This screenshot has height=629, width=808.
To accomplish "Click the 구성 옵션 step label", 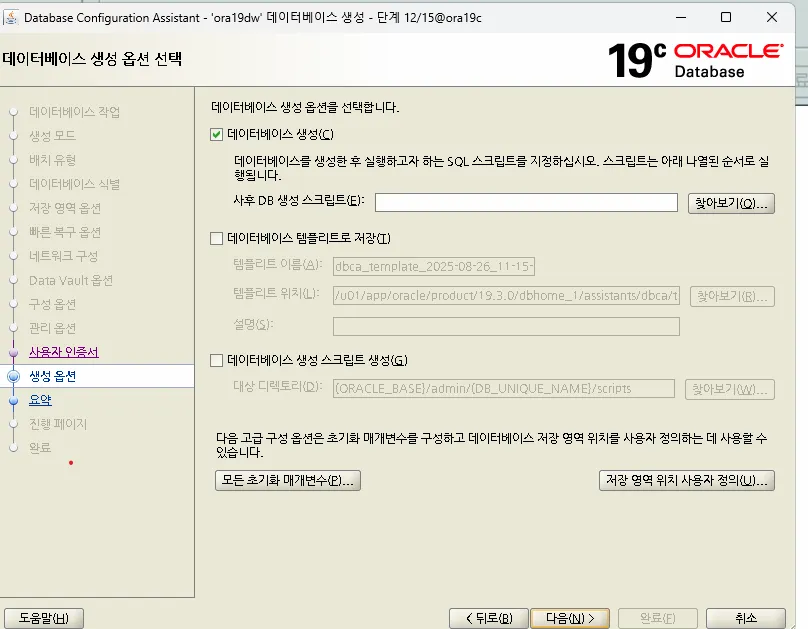I will [x=52, y=304].
